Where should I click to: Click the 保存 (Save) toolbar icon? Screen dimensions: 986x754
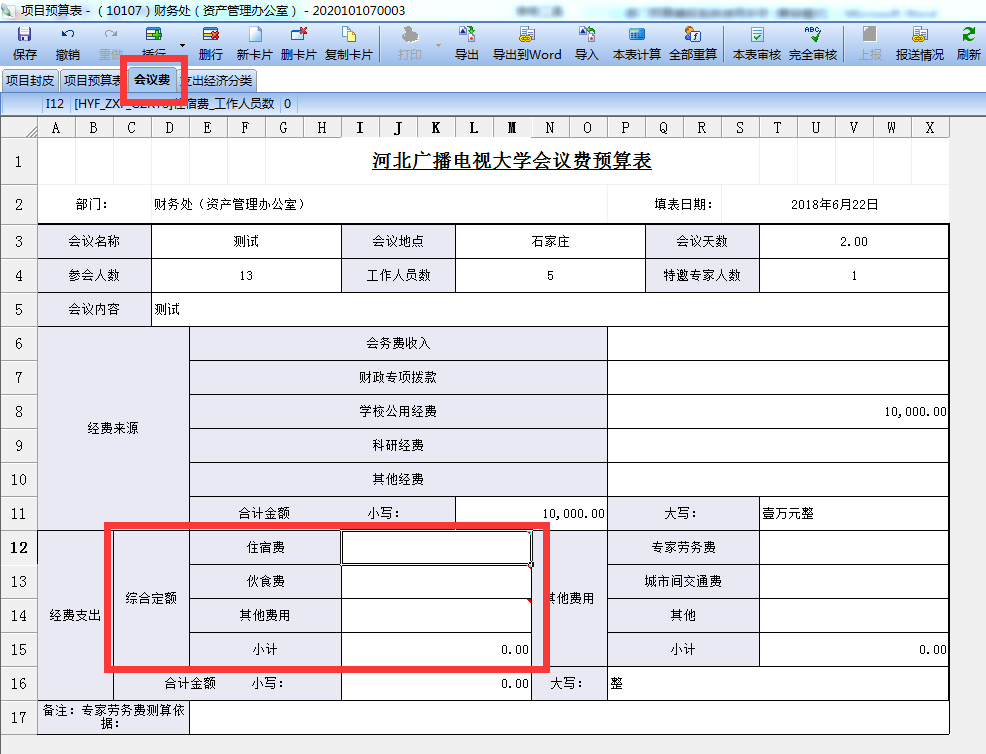pos(25,42)
